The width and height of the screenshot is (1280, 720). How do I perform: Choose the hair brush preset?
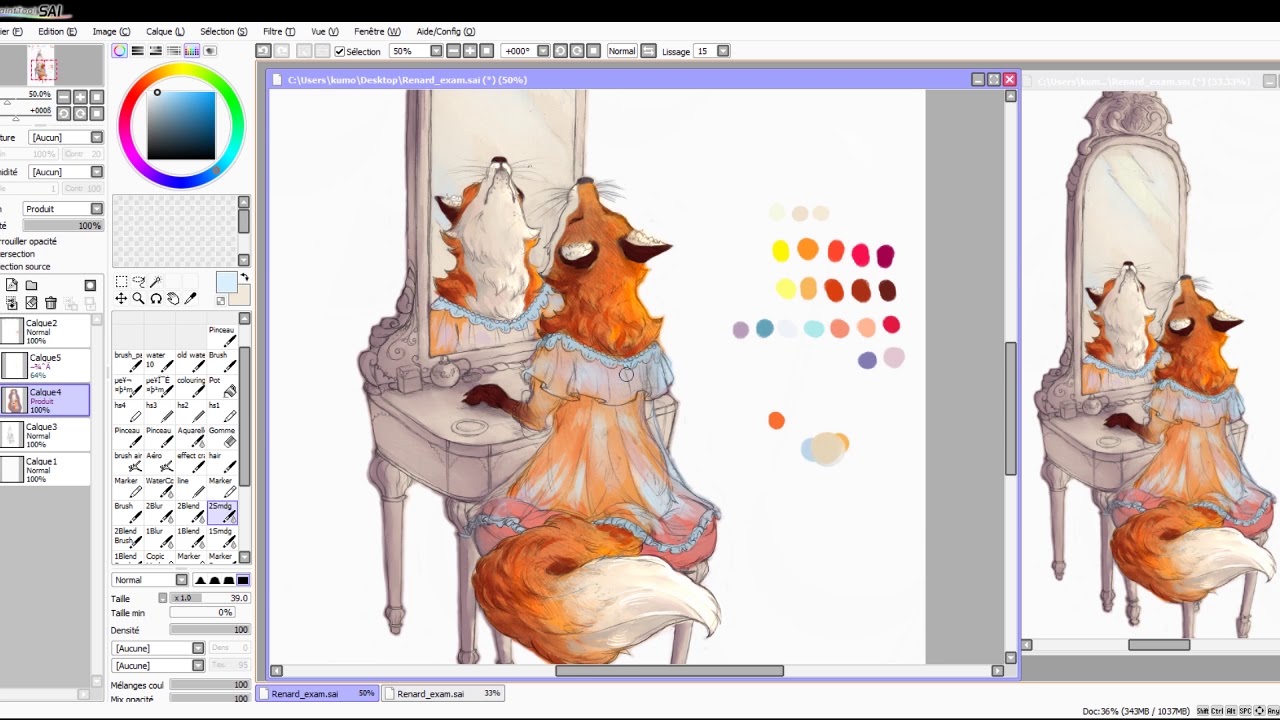click(222, 462)
